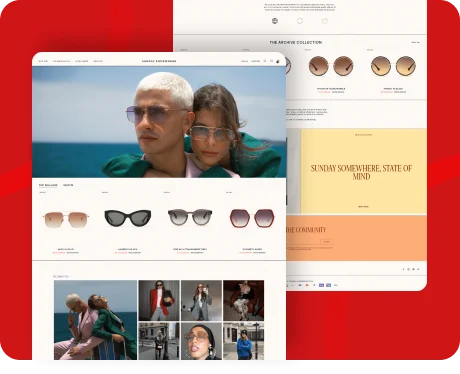Click the shop-all link beside THE ARCHIVE COLLECTION

tap(415, 43)
